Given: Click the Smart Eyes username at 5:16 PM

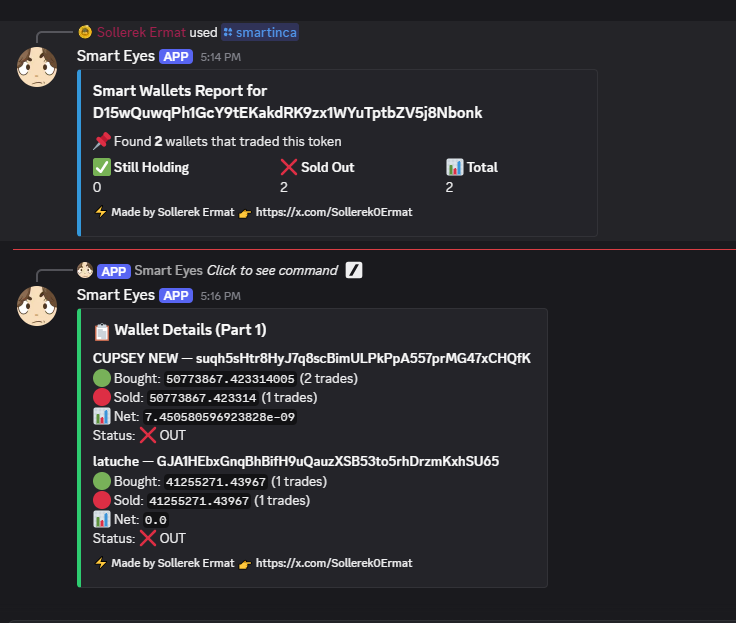Looking at the screenshot, I should pyautogui.click(x=116, y=295).
